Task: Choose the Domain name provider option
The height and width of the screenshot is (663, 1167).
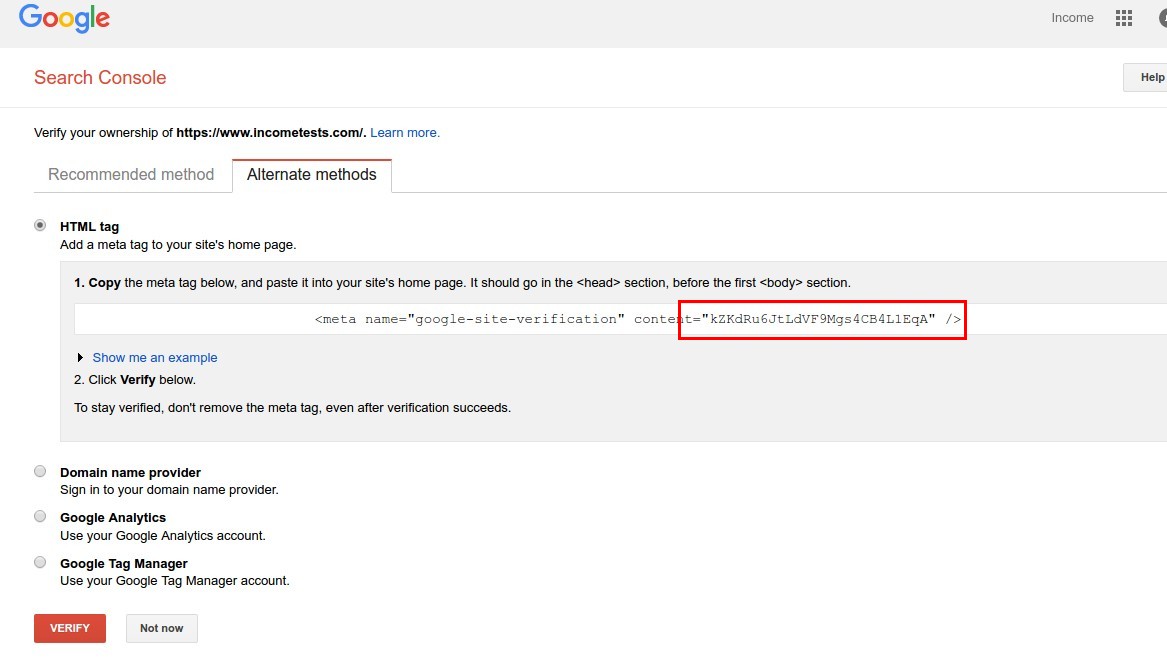Action: click(x=40, y=471)
